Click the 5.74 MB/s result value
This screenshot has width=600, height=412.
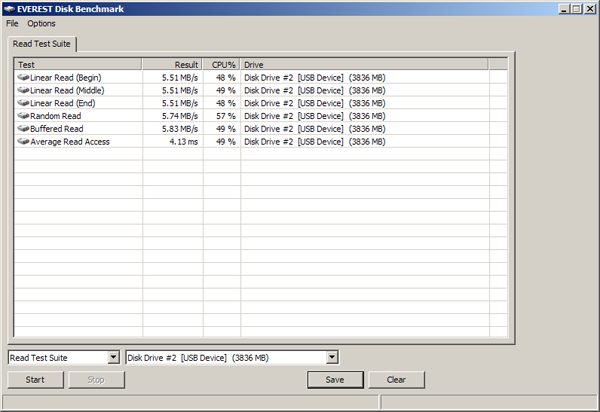[x=180, y=116]
